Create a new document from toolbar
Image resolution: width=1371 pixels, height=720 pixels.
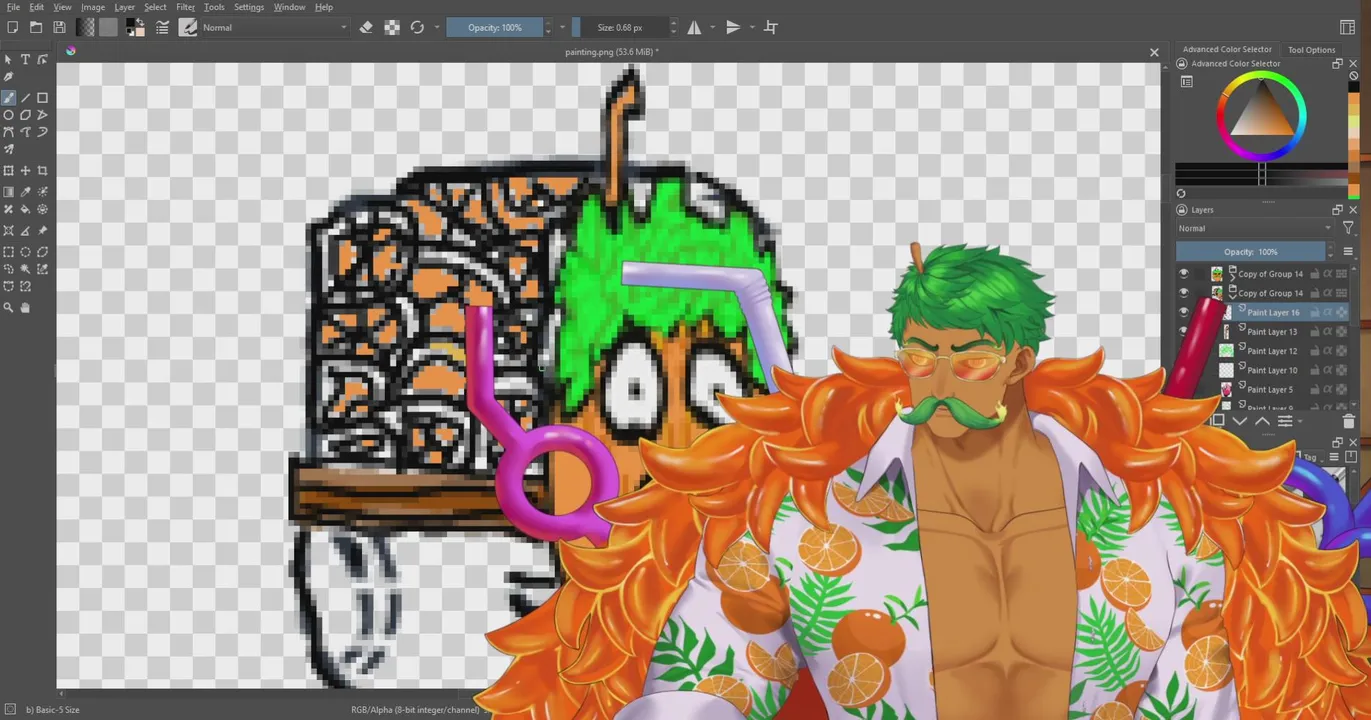pos(12,27)
